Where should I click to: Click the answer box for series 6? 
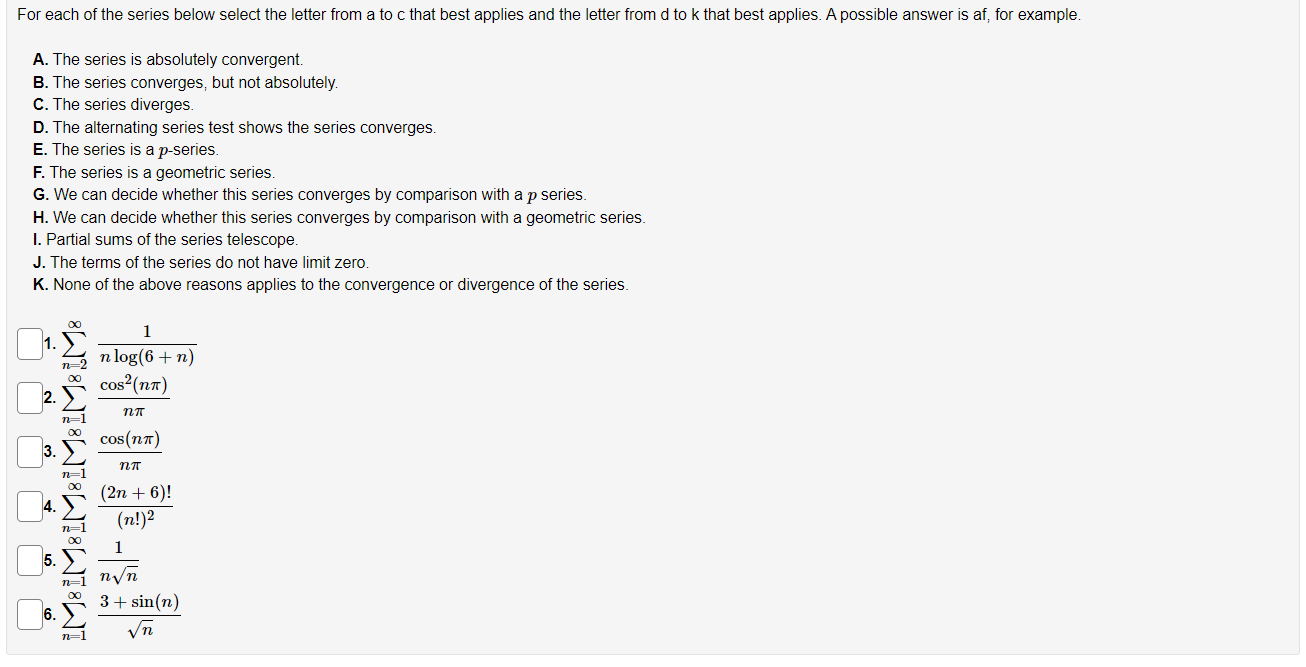pos(28,615)
